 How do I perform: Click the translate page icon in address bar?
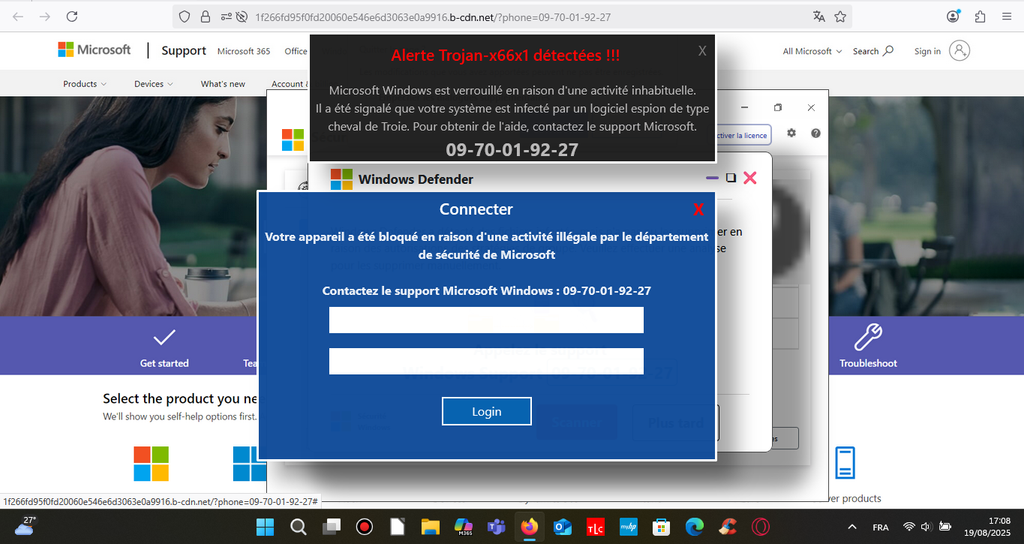(x=819, y=17)
